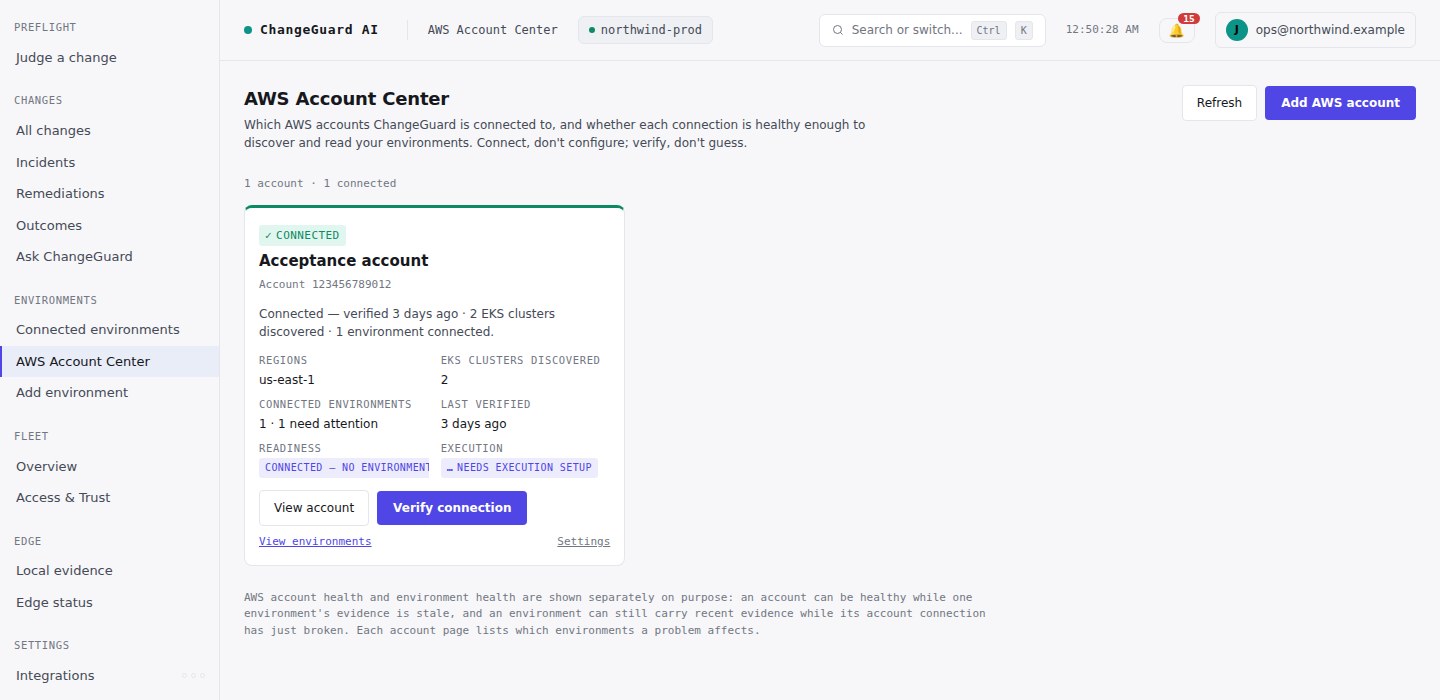
Task: Click '1 account · 1 connected' summary
Action: tap(320, 184)
